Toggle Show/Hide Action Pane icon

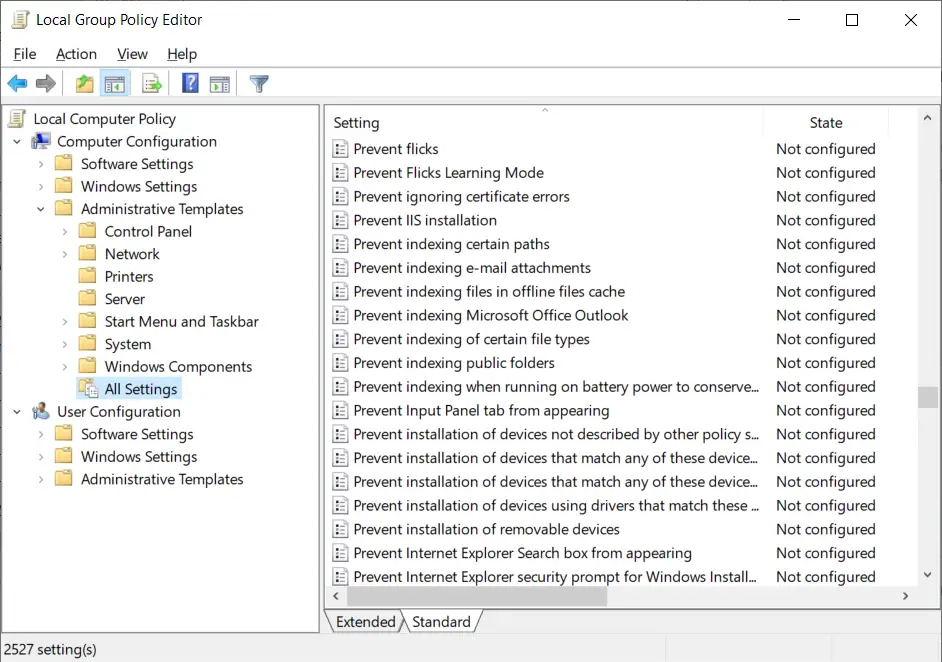[219, 84]
